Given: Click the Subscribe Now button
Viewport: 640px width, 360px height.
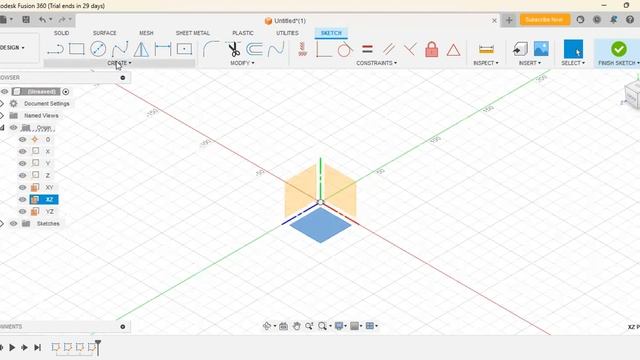Looking at the screenshot, I should (x=544, y=20).
